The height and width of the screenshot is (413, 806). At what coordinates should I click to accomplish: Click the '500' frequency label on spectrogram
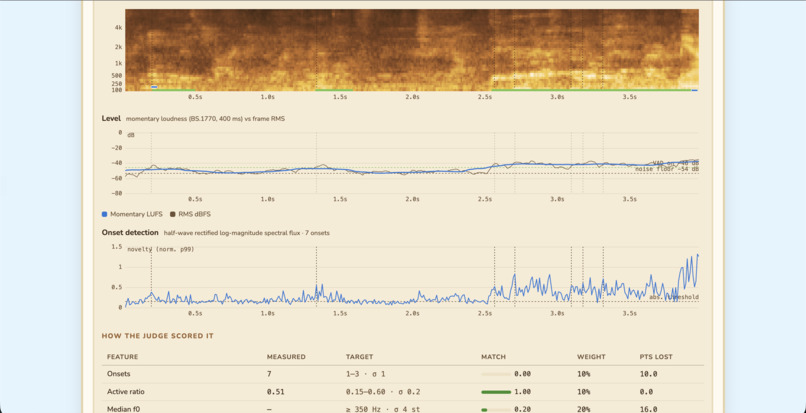[x=117, y=76]
